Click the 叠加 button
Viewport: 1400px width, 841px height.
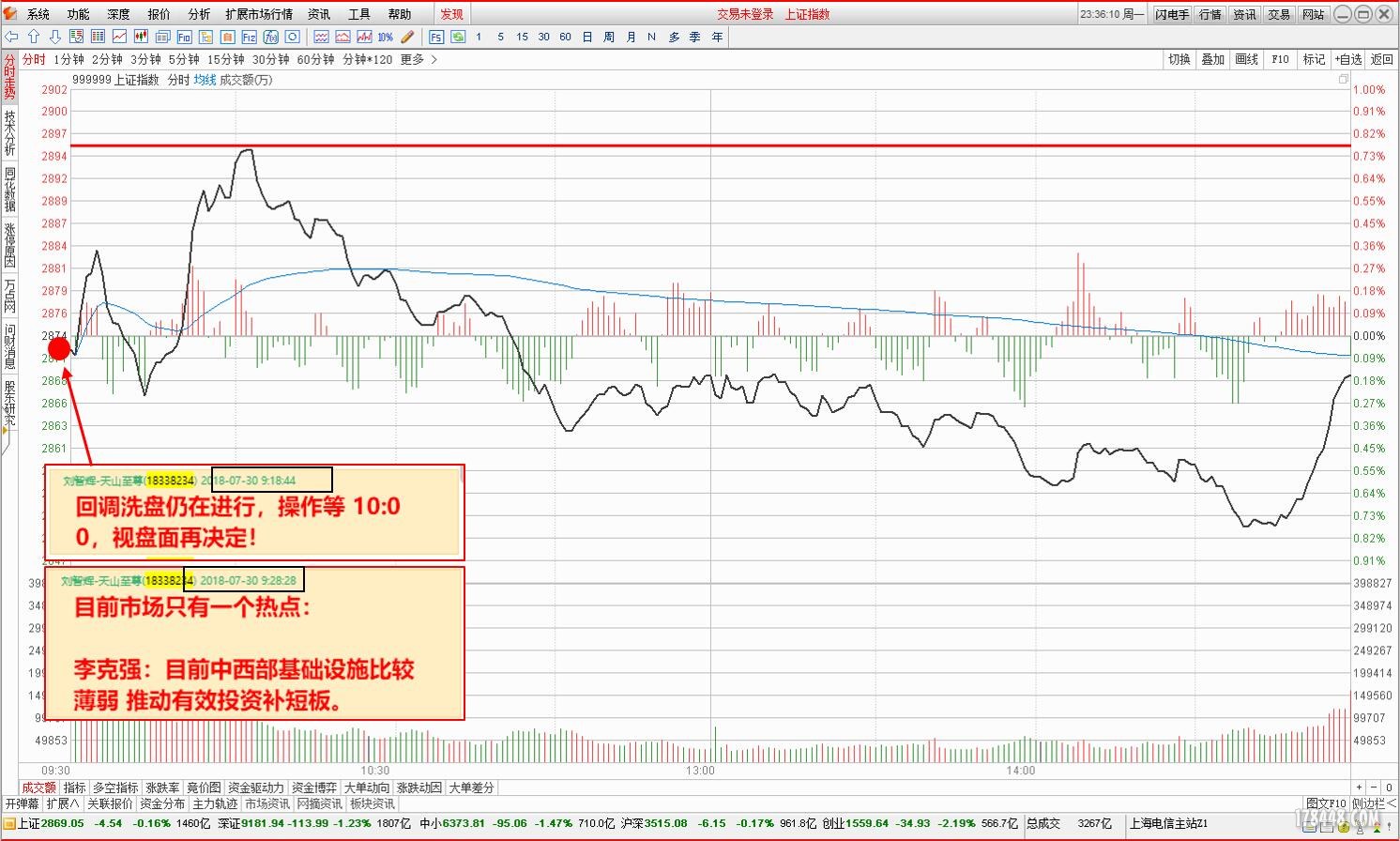(1213, 59)
